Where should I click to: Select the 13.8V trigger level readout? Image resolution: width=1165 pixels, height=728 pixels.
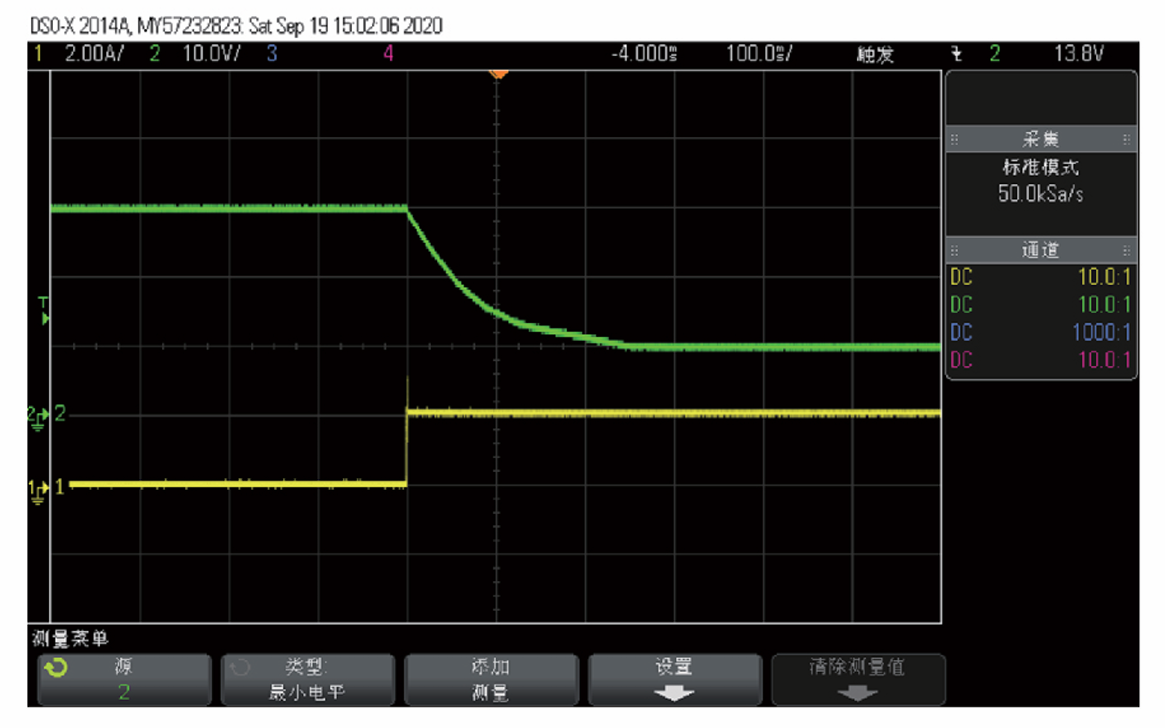1078,55
